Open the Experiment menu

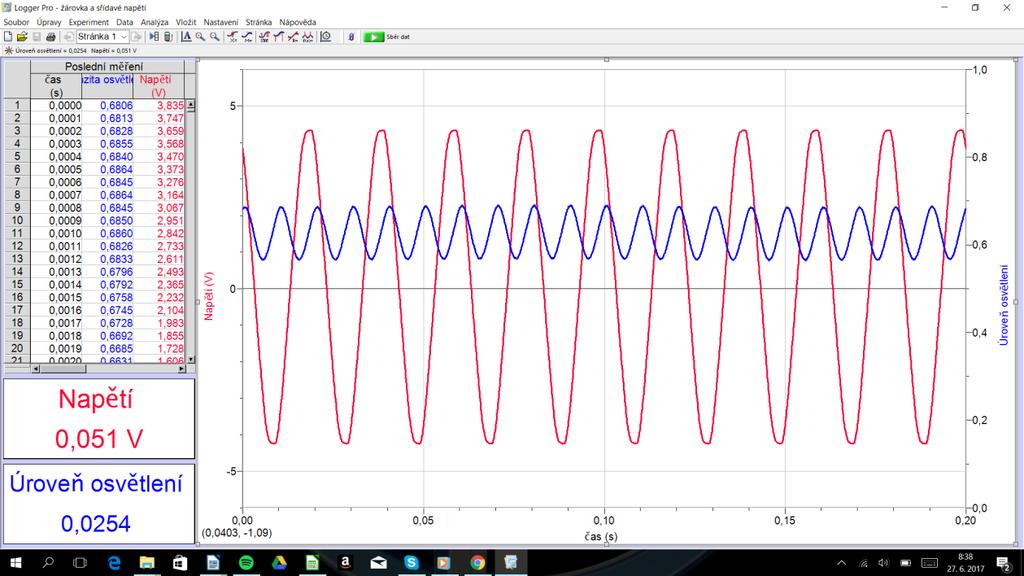click(88, 22)
